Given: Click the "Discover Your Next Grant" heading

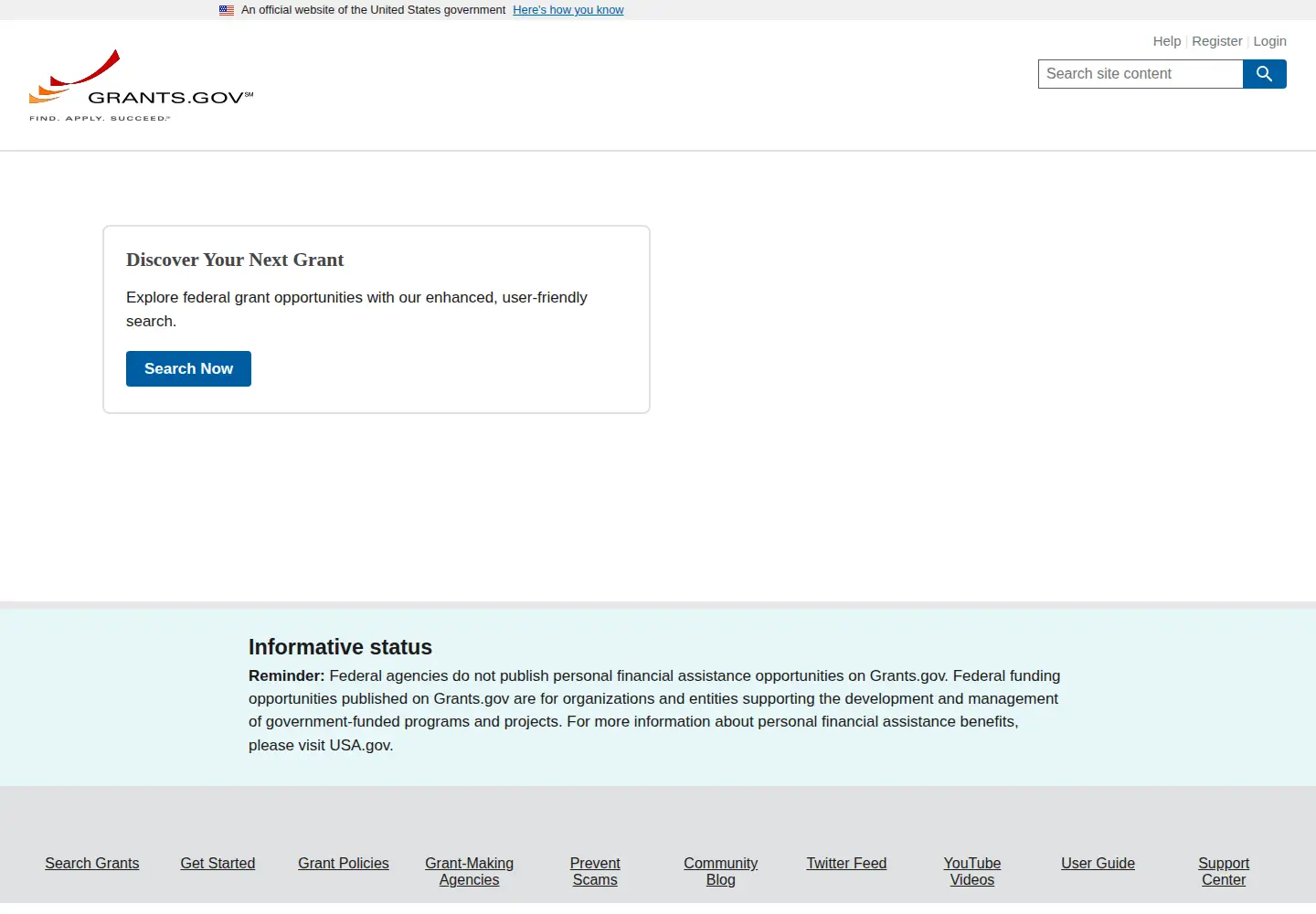Looking at the screenshot, I should tap(235, 260).
